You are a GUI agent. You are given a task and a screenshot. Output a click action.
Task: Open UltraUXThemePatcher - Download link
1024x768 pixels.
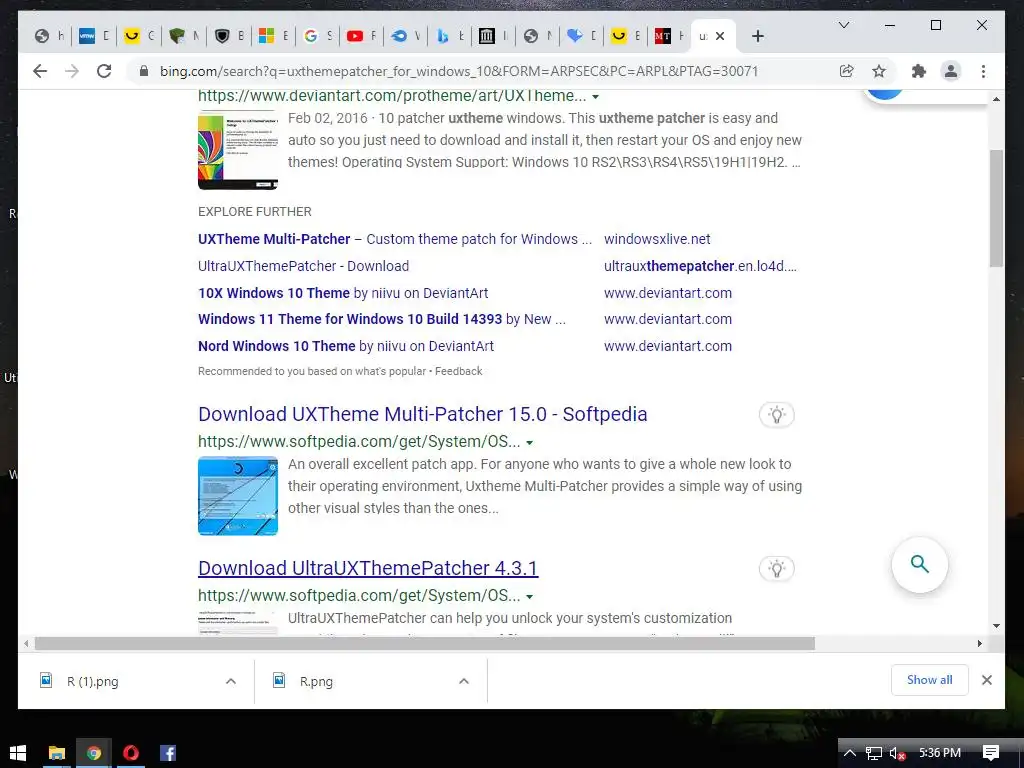pos(304,266)
